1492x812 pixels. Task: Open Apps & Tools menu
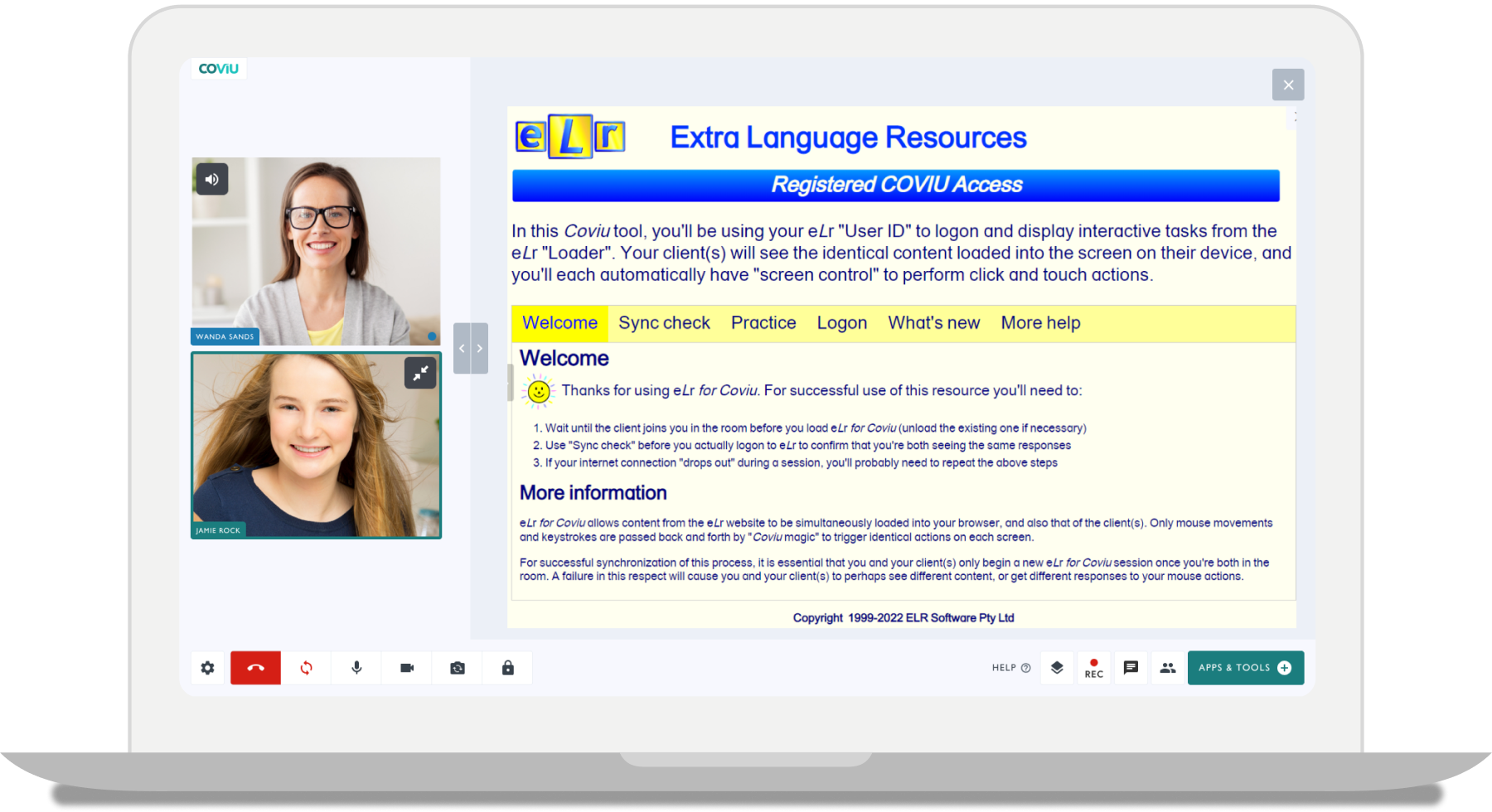(x=1246, y=668)
